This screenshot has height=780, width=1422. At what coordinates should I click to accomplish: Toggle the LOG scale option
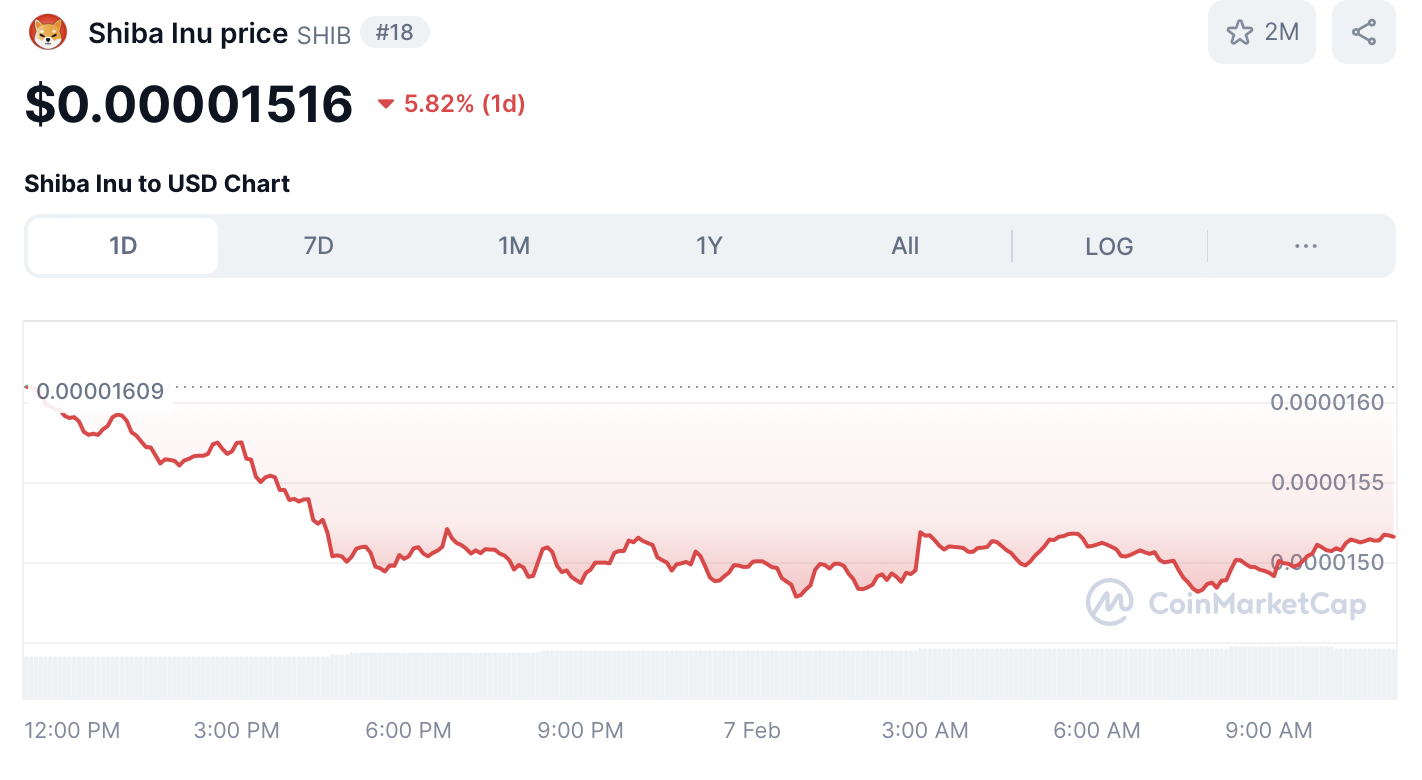[1109, 246]
